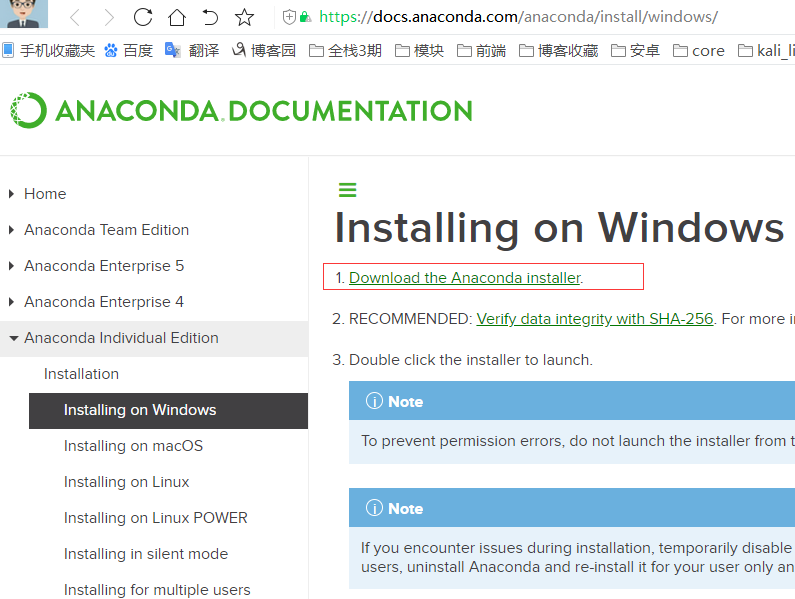Open the 模块 bookmark folder
The height and width of the screenshot is (599, 795).
coord(419,51)
